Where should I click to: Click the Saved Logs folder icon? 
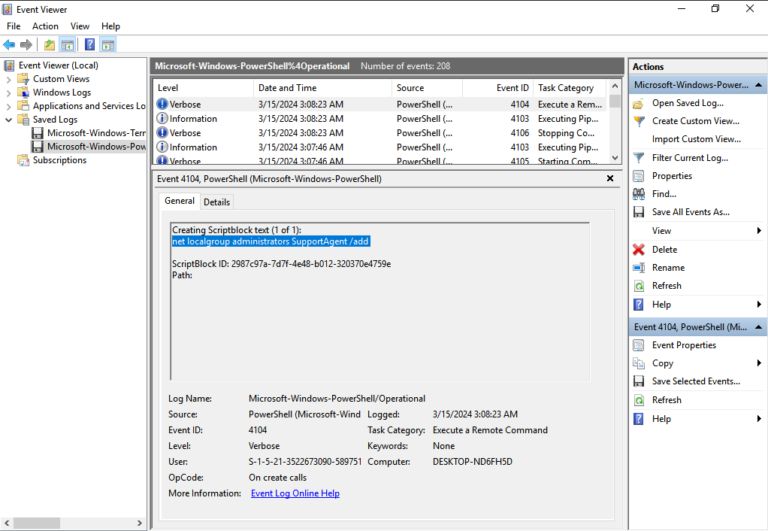23,120
